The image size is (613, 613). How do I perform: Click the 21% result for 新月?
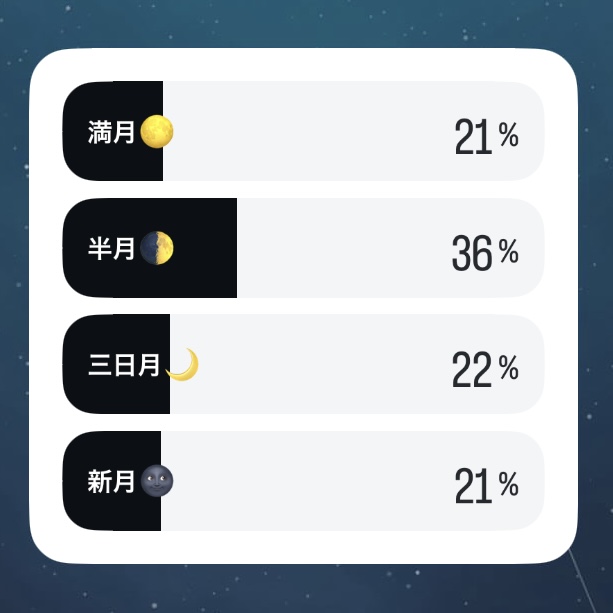pos(487,486)
